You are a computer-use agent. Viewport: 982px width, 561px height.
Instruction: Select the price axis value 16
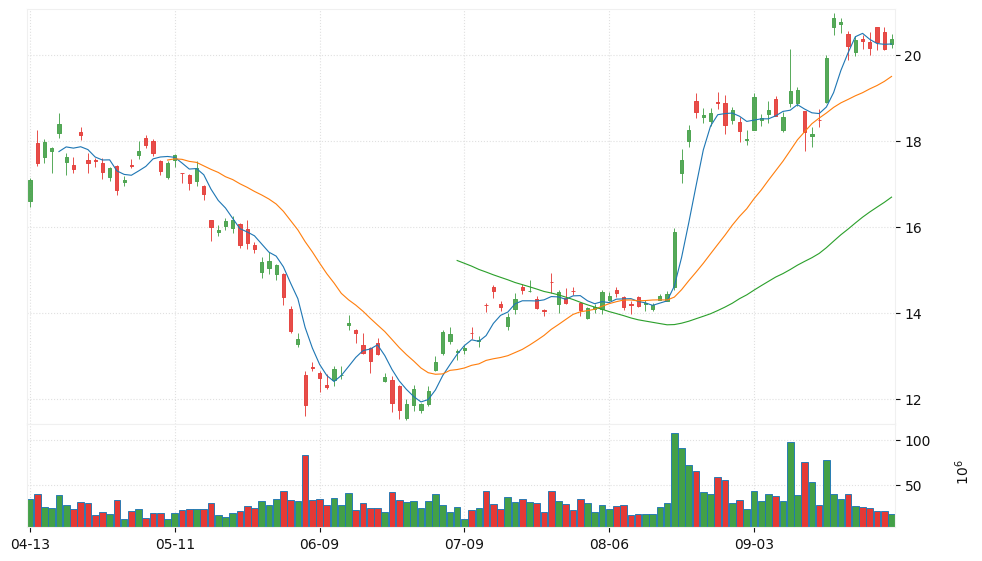[912, 228]
